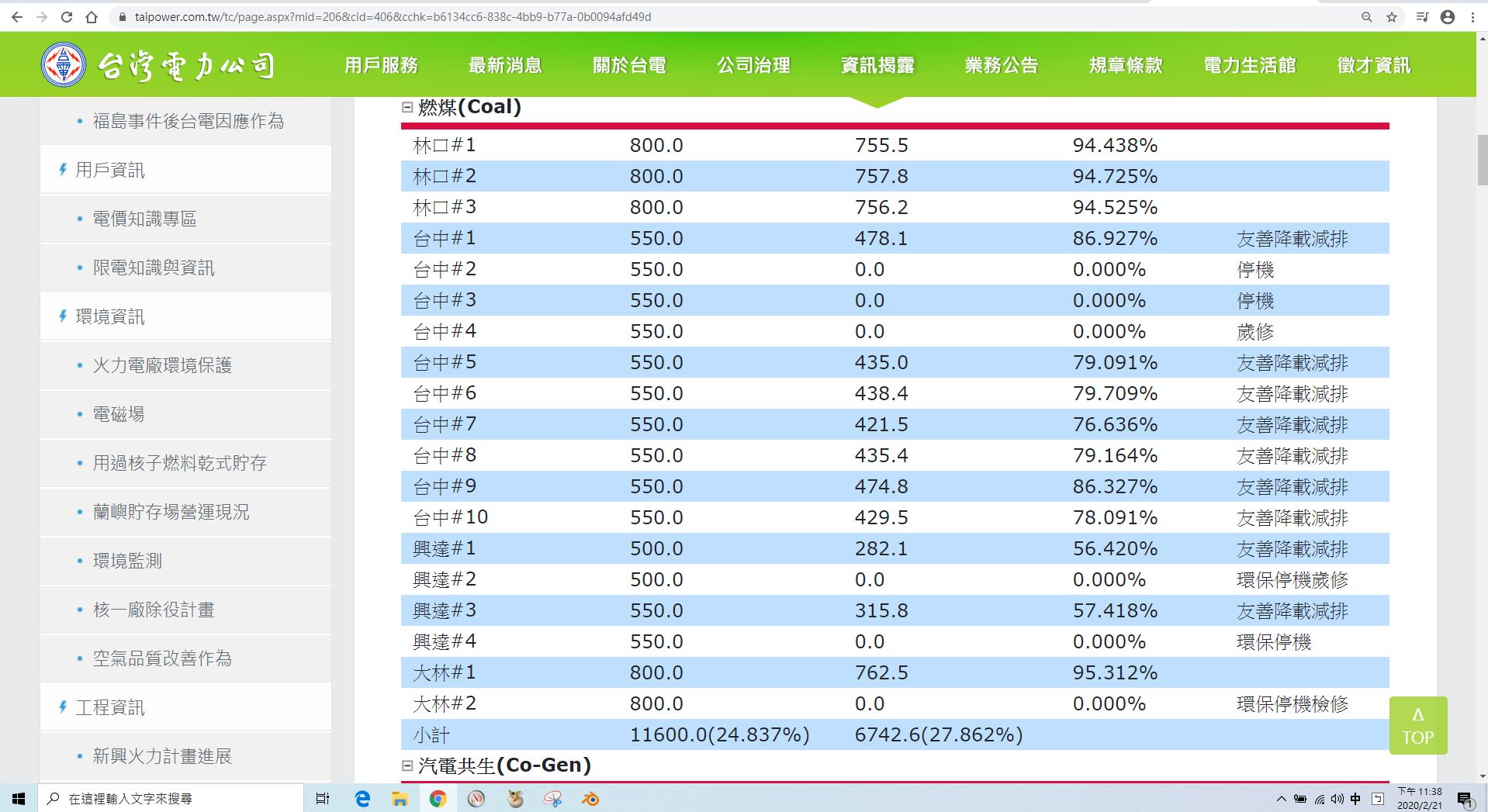This screenshot has height=812, width=1488.
Task: Bookmark this page with the star icon
Action: [x=1392, y=17]
